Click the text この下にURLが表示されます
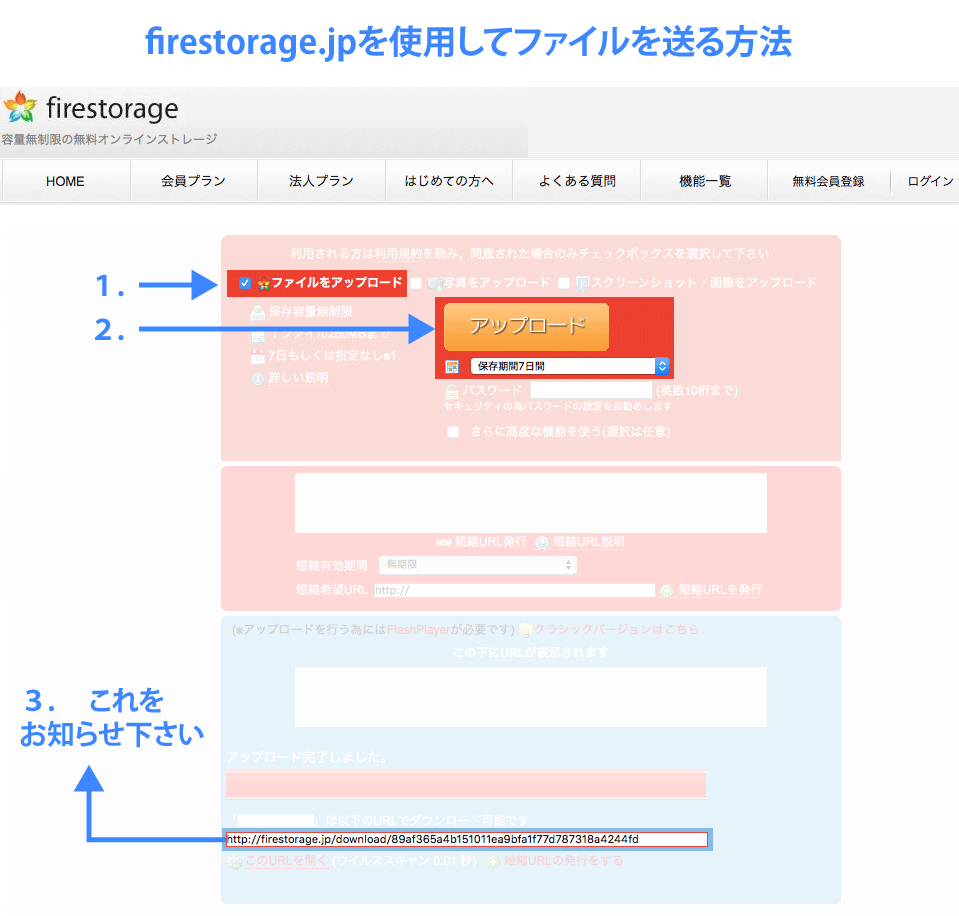The image size is (959, 916). (x=530, y=653)
